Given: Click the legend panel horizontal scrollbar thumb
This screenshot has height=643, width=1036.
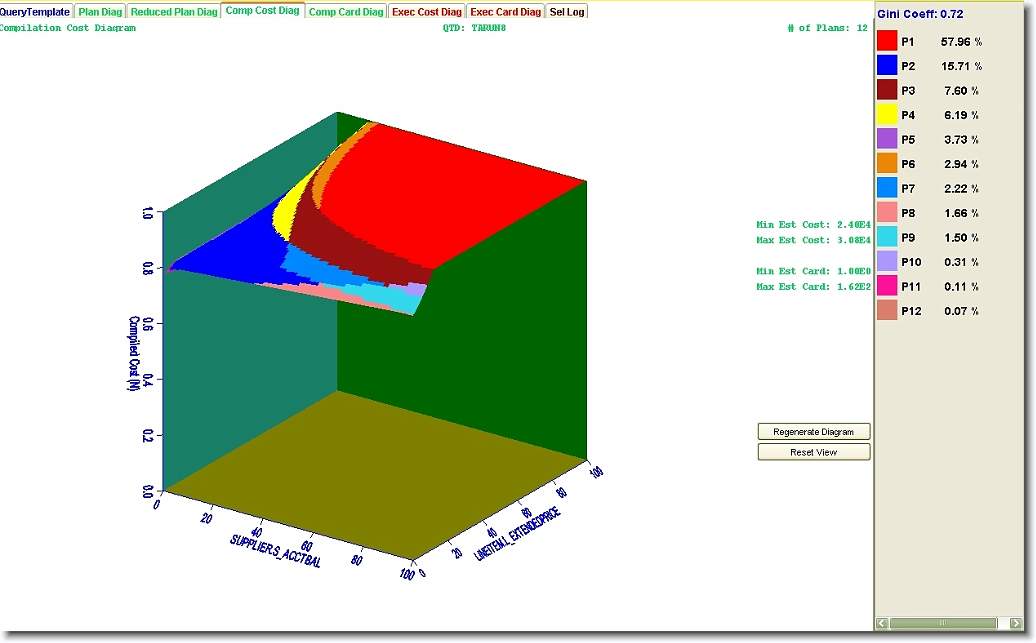Looking at the screenshot, I should coord(942,623).
